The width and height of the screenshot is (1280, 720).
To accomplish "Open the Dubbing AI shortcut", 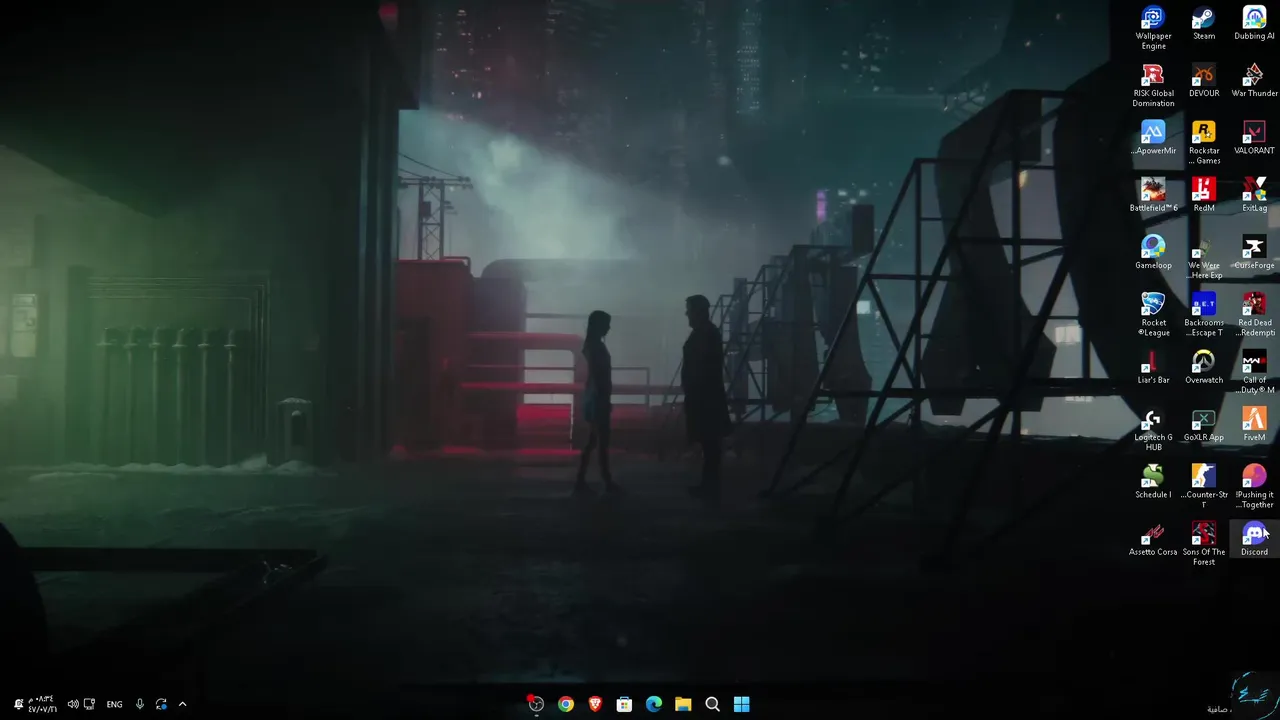I will pyautogui.click(x=1254, y=24).
